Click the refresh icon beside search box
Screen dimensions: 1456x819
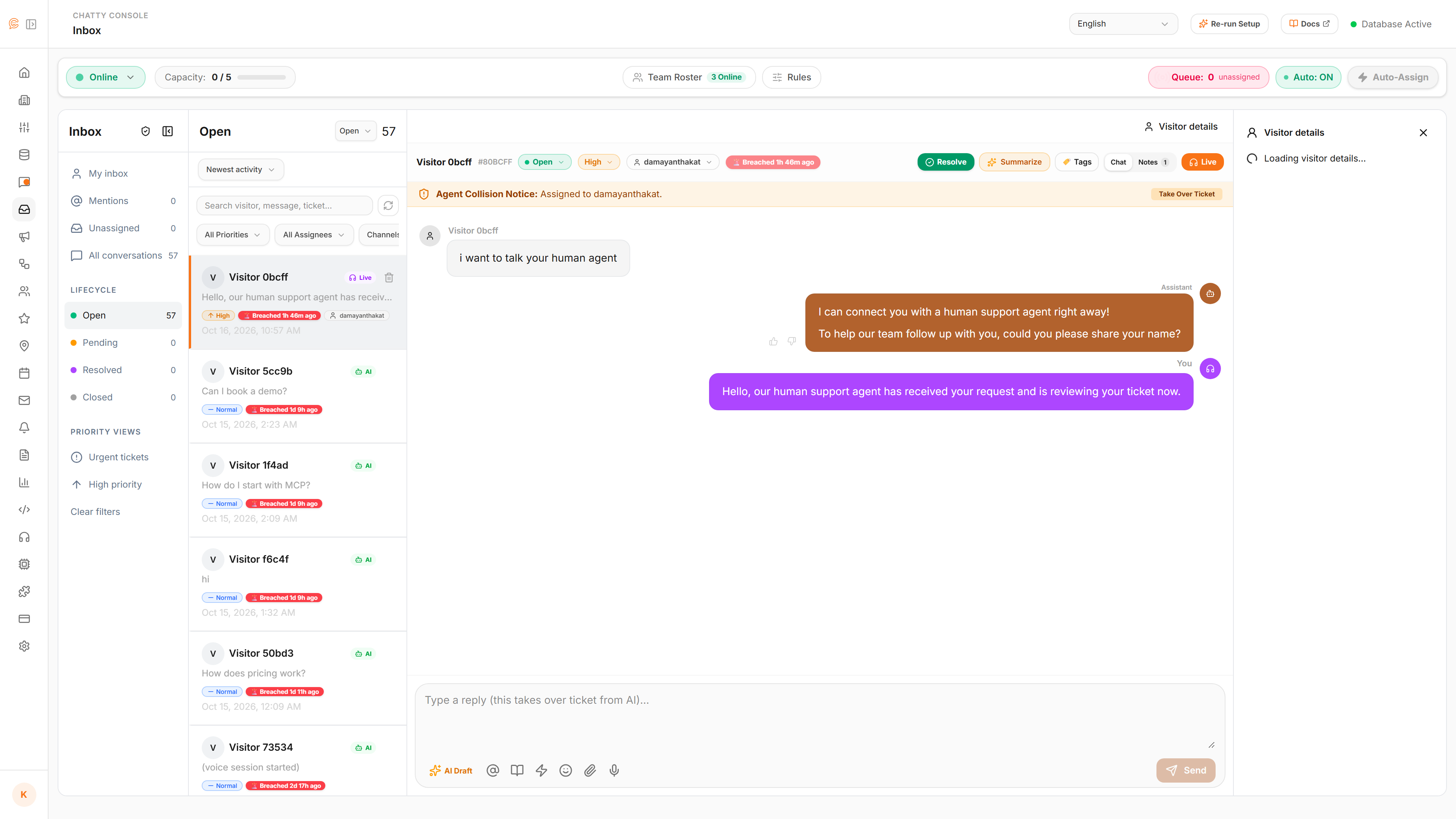pos(388,206)
